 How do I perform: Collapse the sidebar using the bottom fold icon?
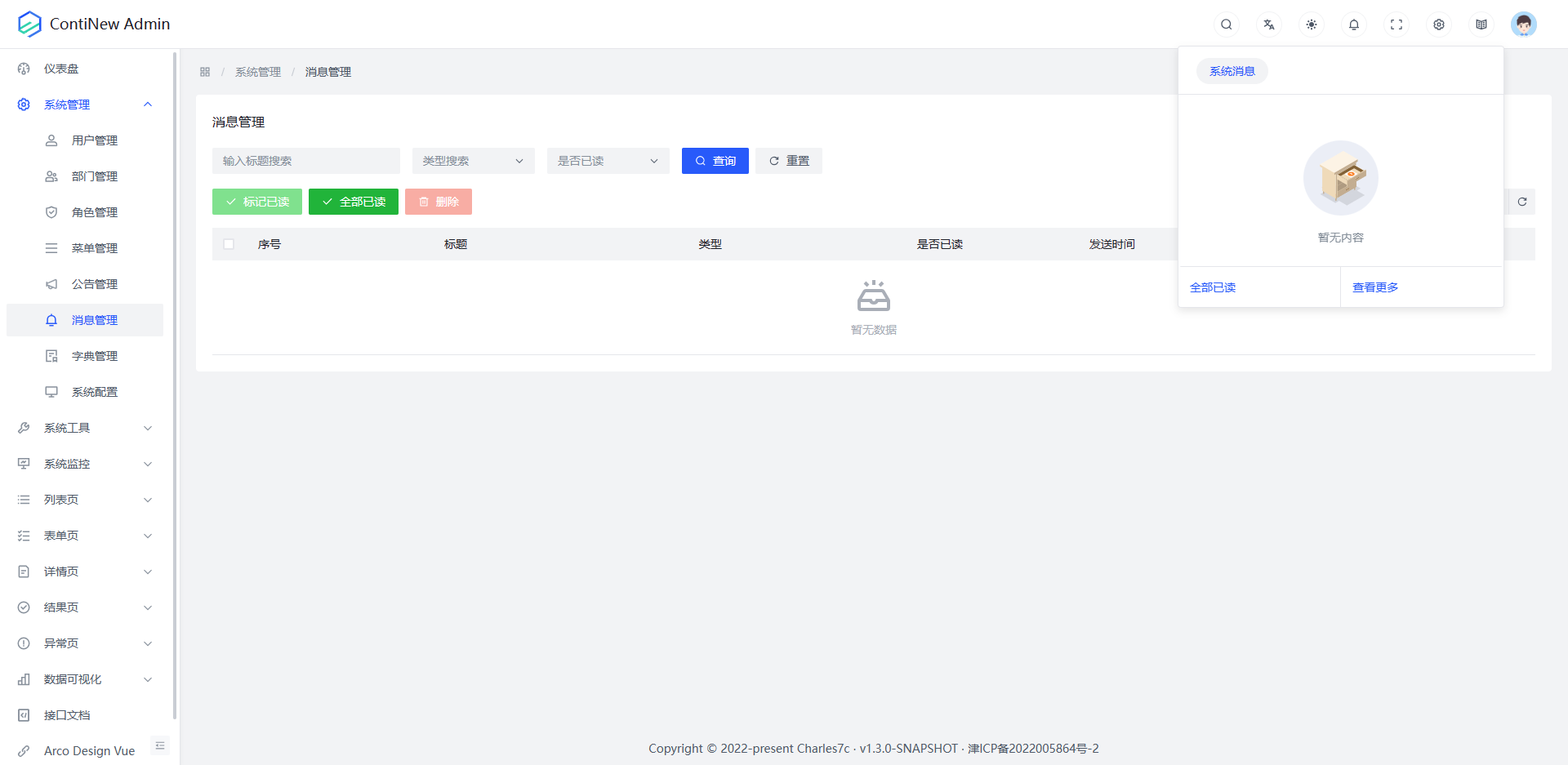click(x=160, y=745)
